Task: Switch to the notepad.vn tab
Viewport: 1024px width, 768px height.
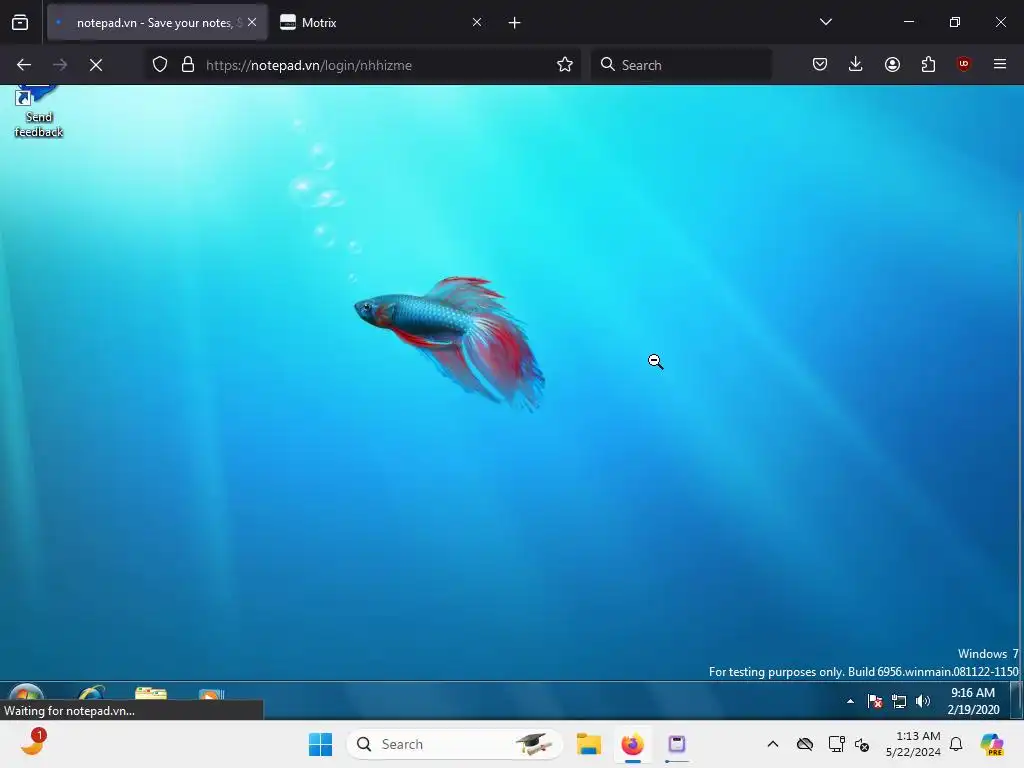Action: [x=157, y=22]
